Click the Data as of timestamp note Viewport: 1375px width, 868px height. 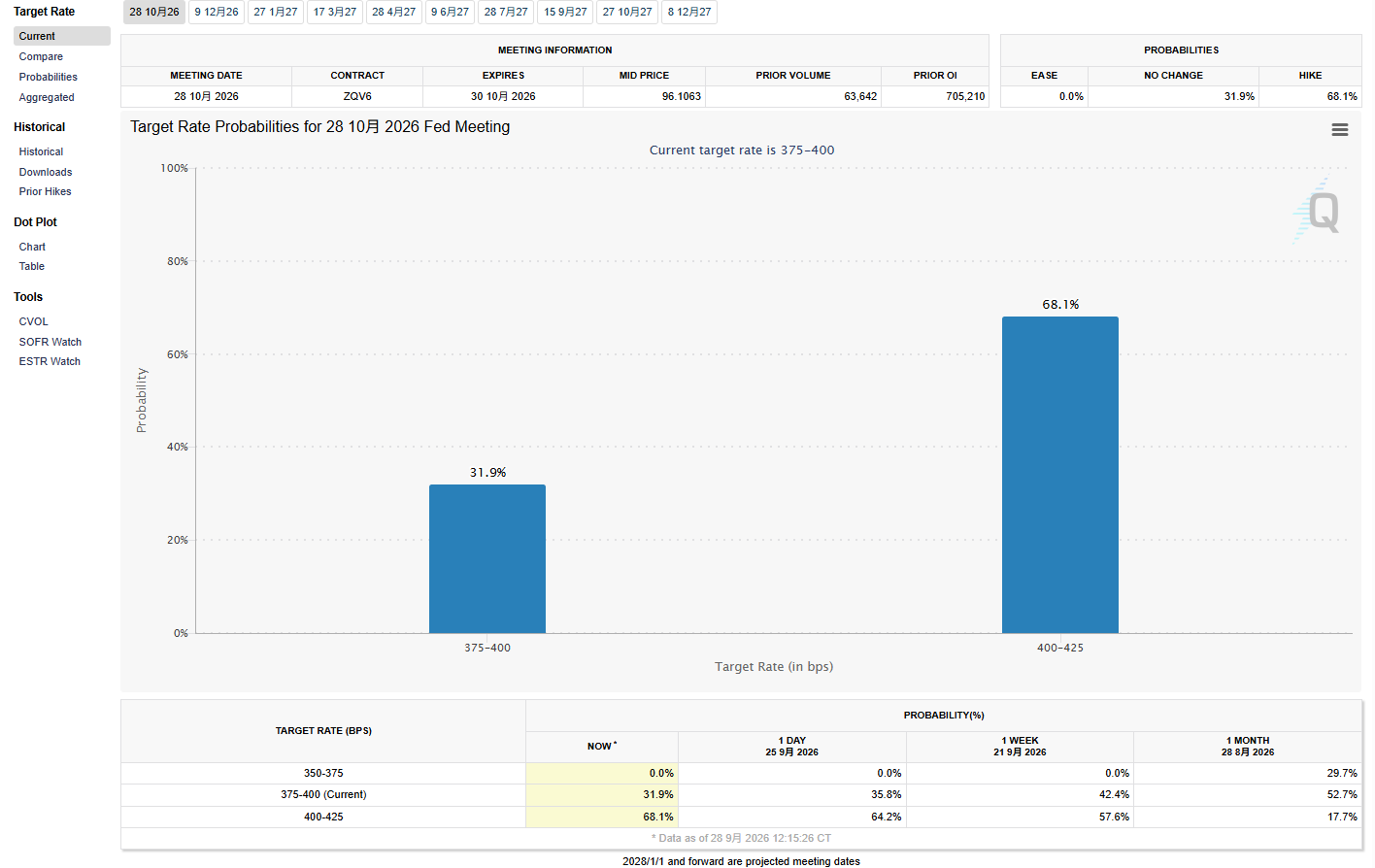click(741, 838)
